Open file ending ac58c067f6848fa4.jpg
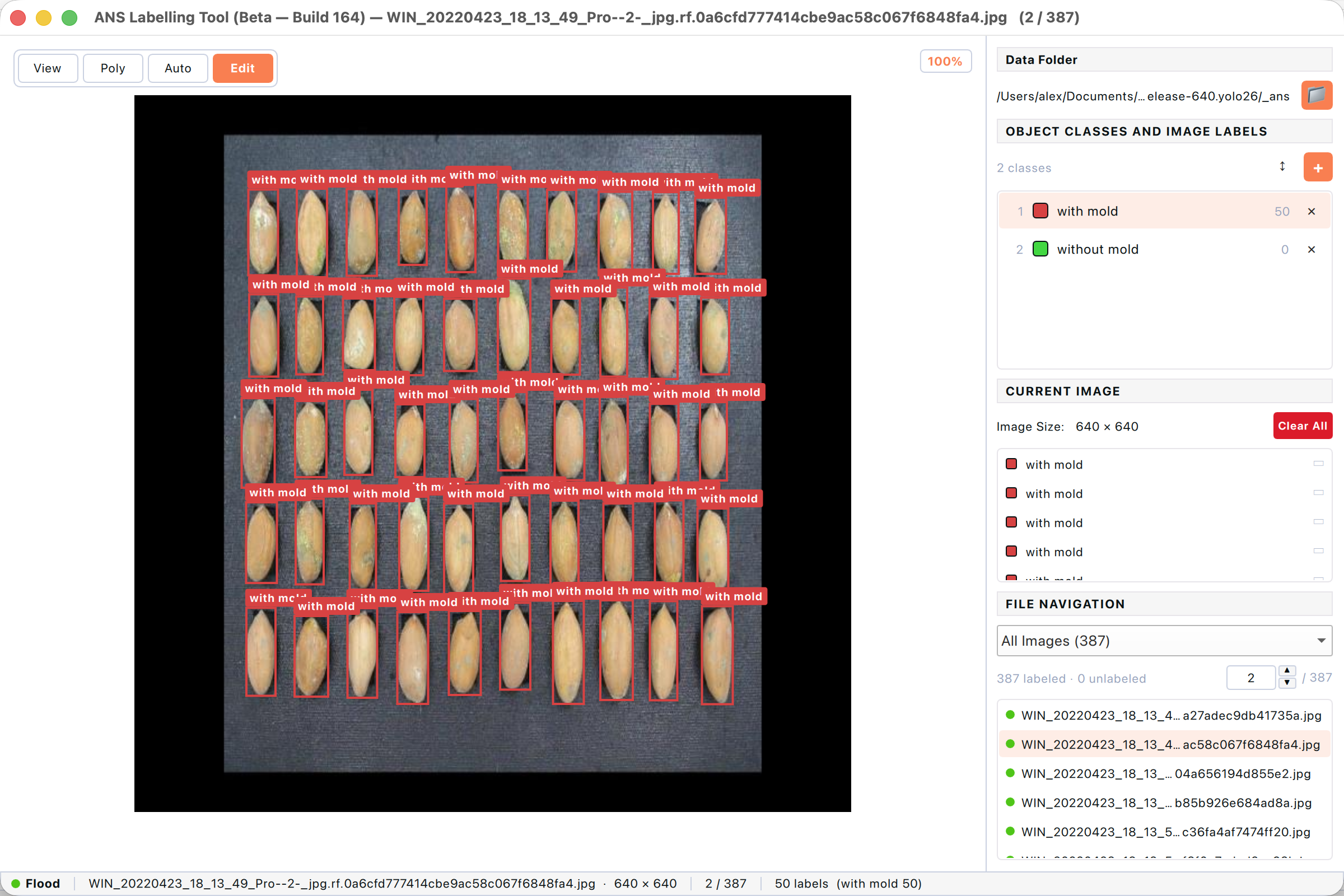Image resolution: width=1344 pixels, height=896 pixels. click(x=1164, y=744)
